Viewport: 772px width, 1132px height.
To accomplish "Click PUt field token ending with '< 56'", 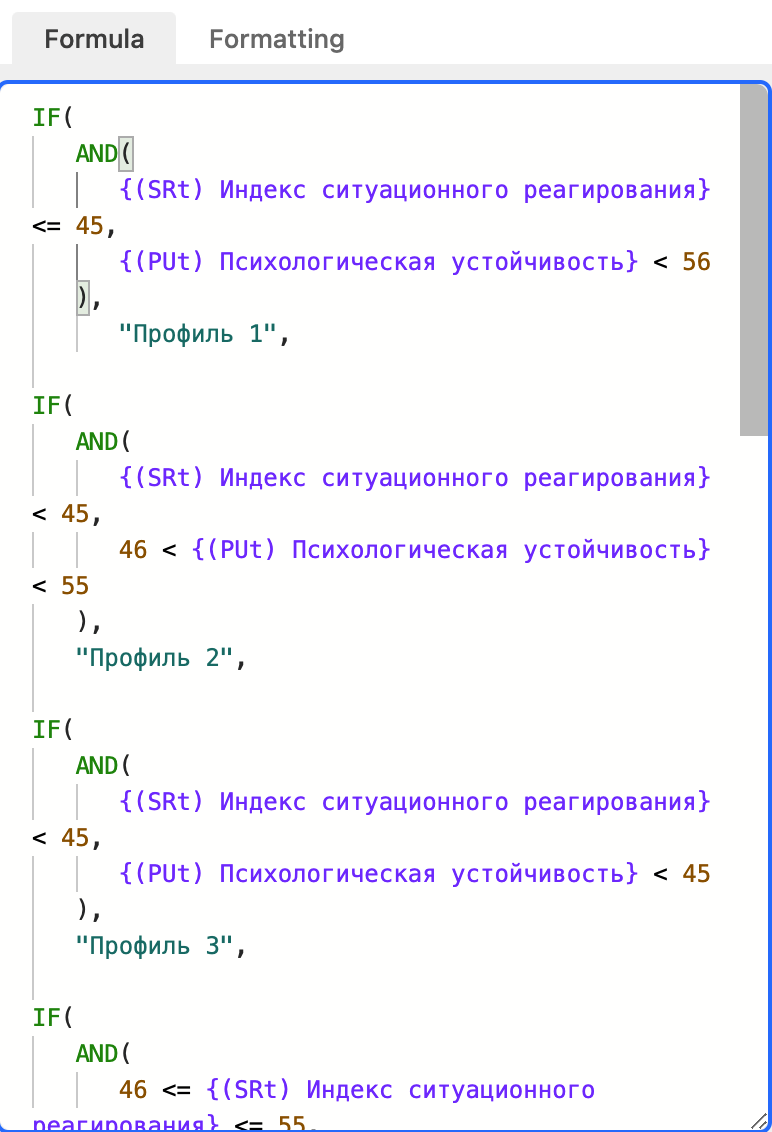I will (x=378, y=262).
